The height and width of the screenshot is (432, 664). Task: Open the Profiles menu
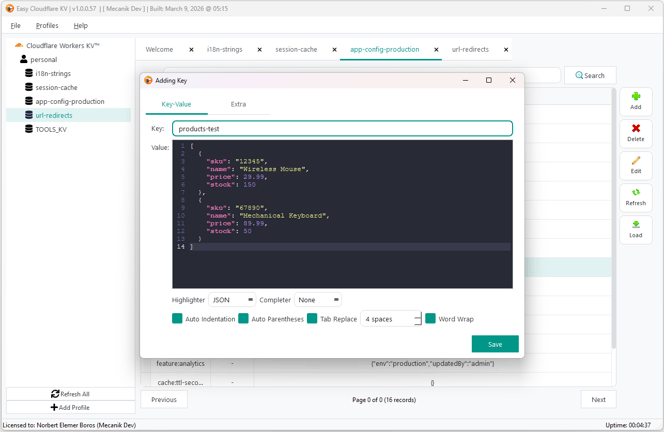click(47, 25)
